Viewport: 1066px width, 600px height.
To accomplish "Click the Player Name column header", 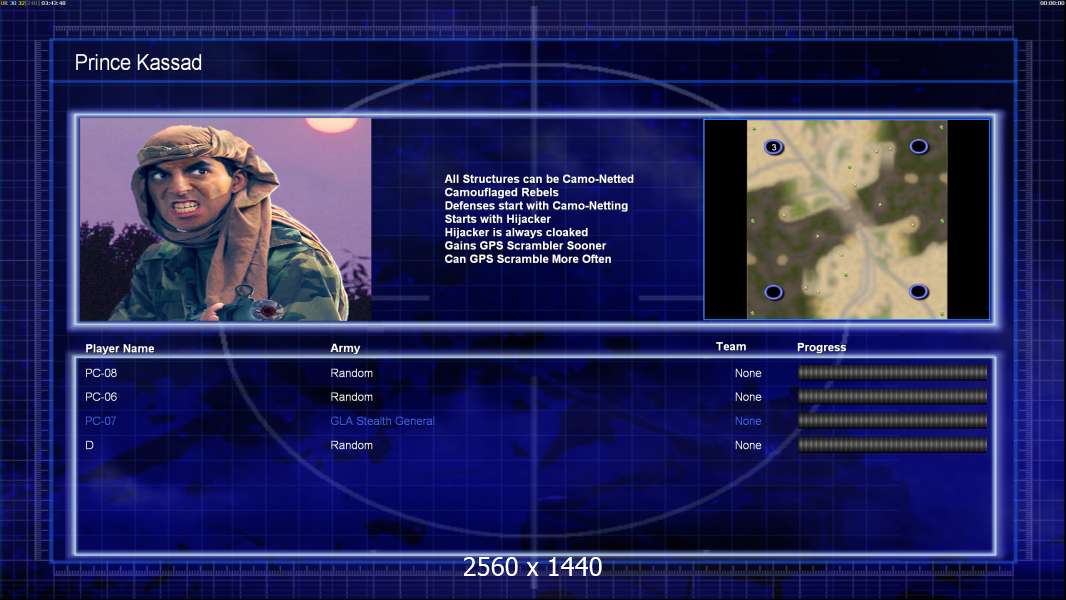I will tap(120, 349).
